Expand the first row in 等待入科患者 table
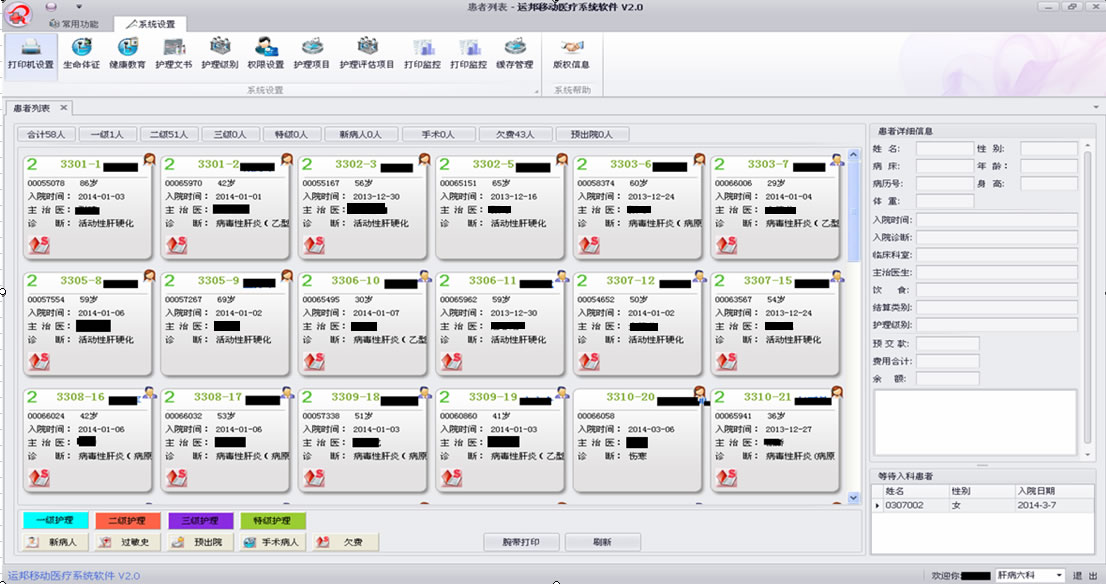 (877, 506)
